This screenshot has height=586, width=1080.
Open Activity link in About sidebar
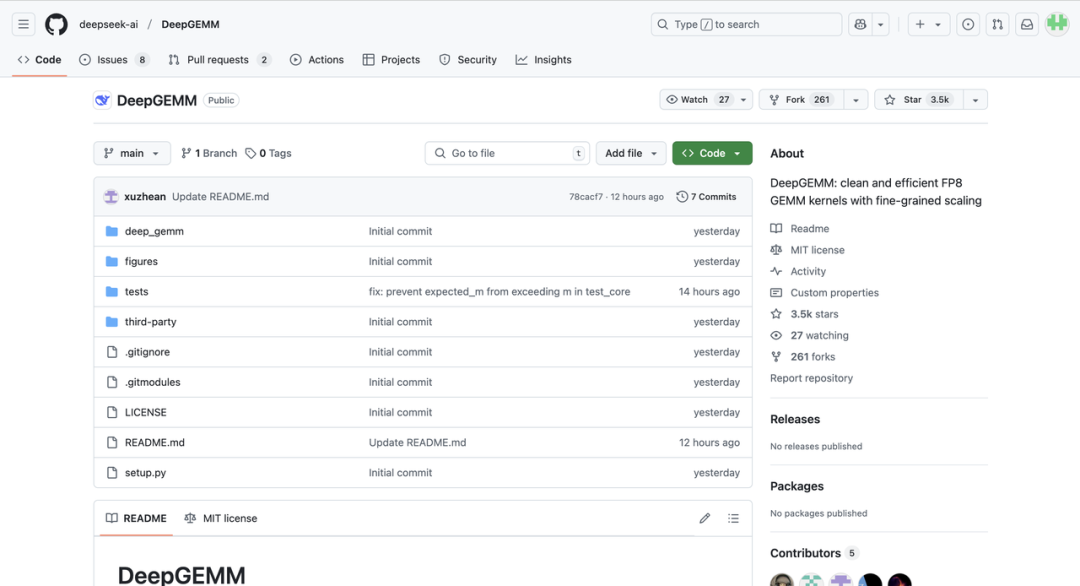[807, 271]
